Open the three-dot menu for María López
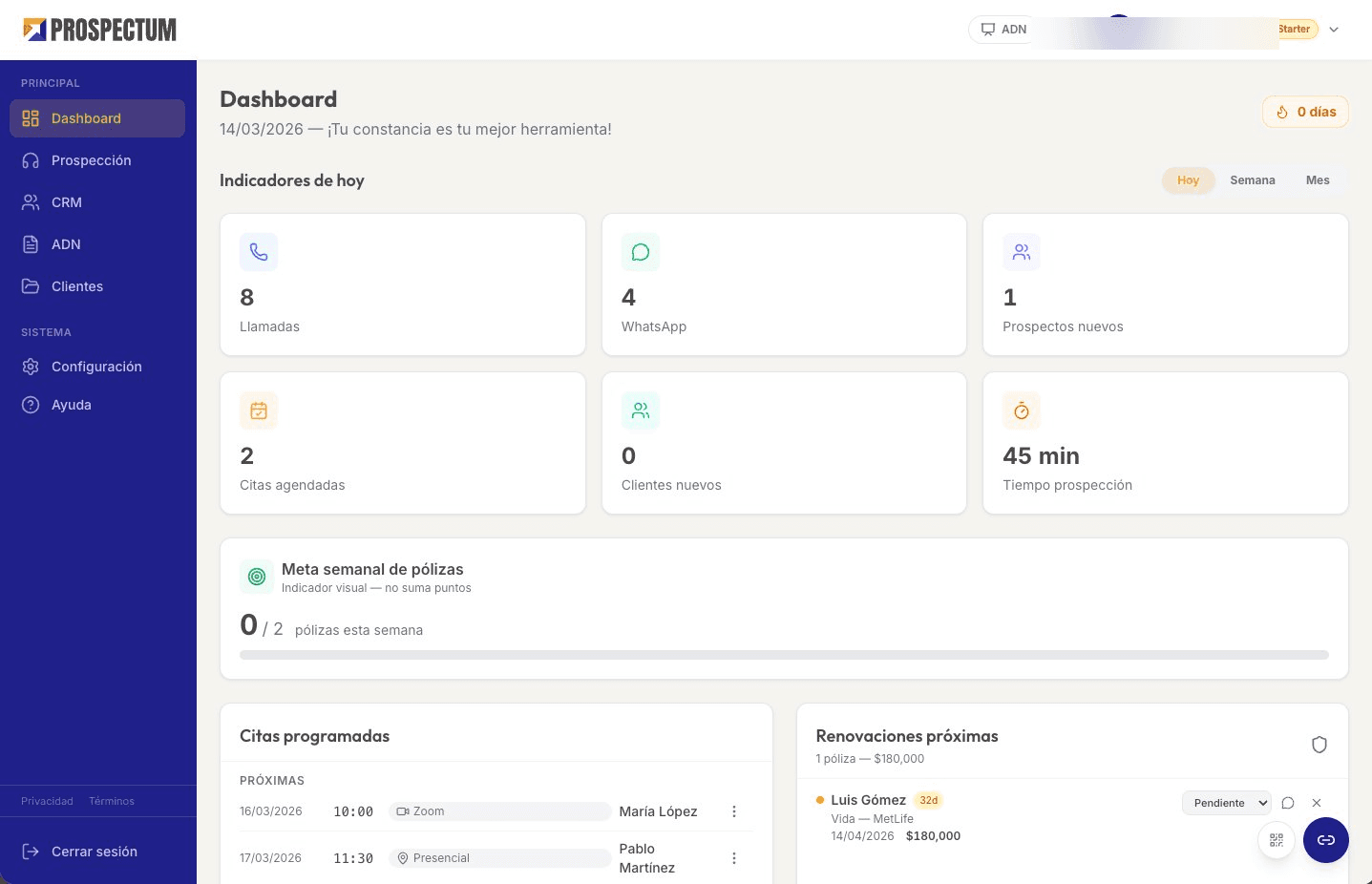This screenshot has height=884, width=1372. pos(734,810)
